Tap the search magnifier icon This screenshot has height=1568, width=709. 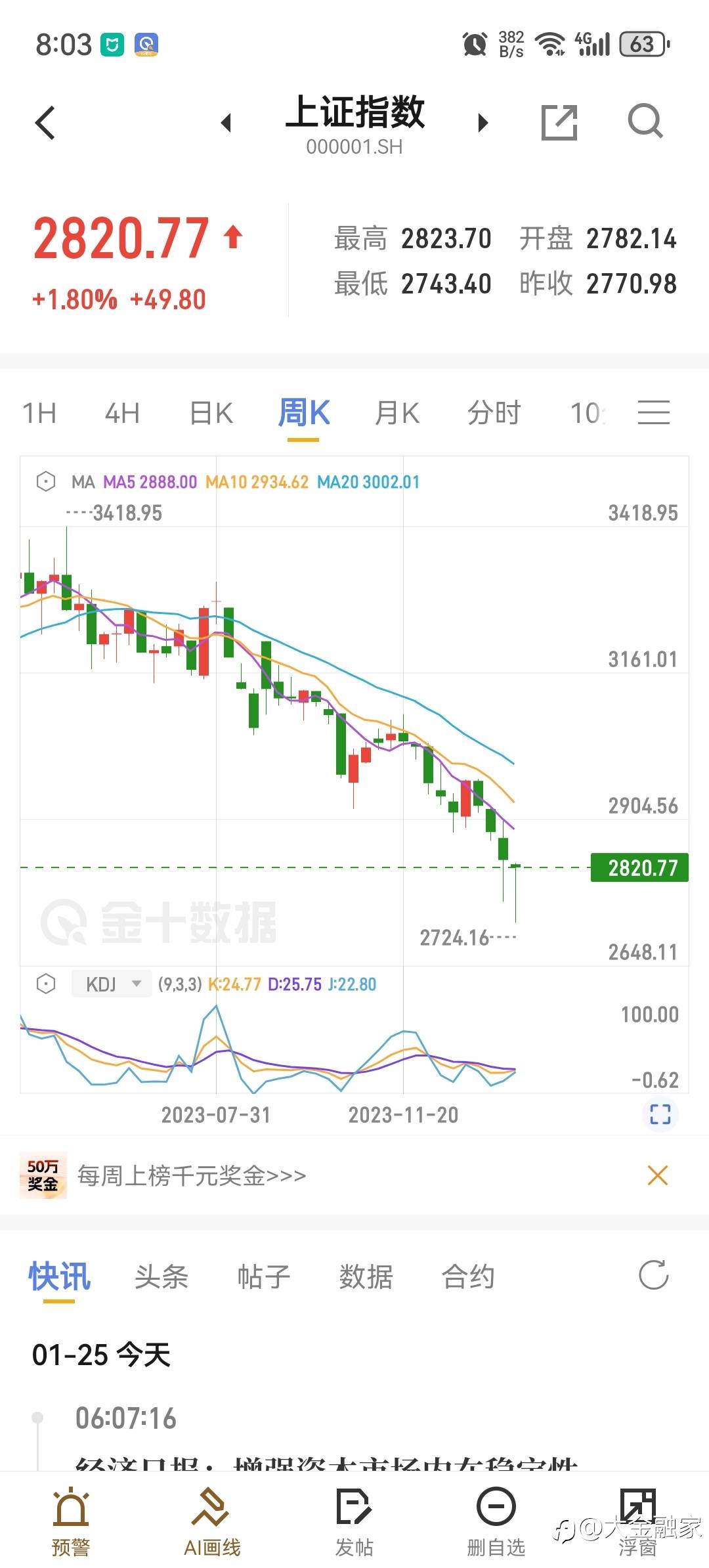645,121
